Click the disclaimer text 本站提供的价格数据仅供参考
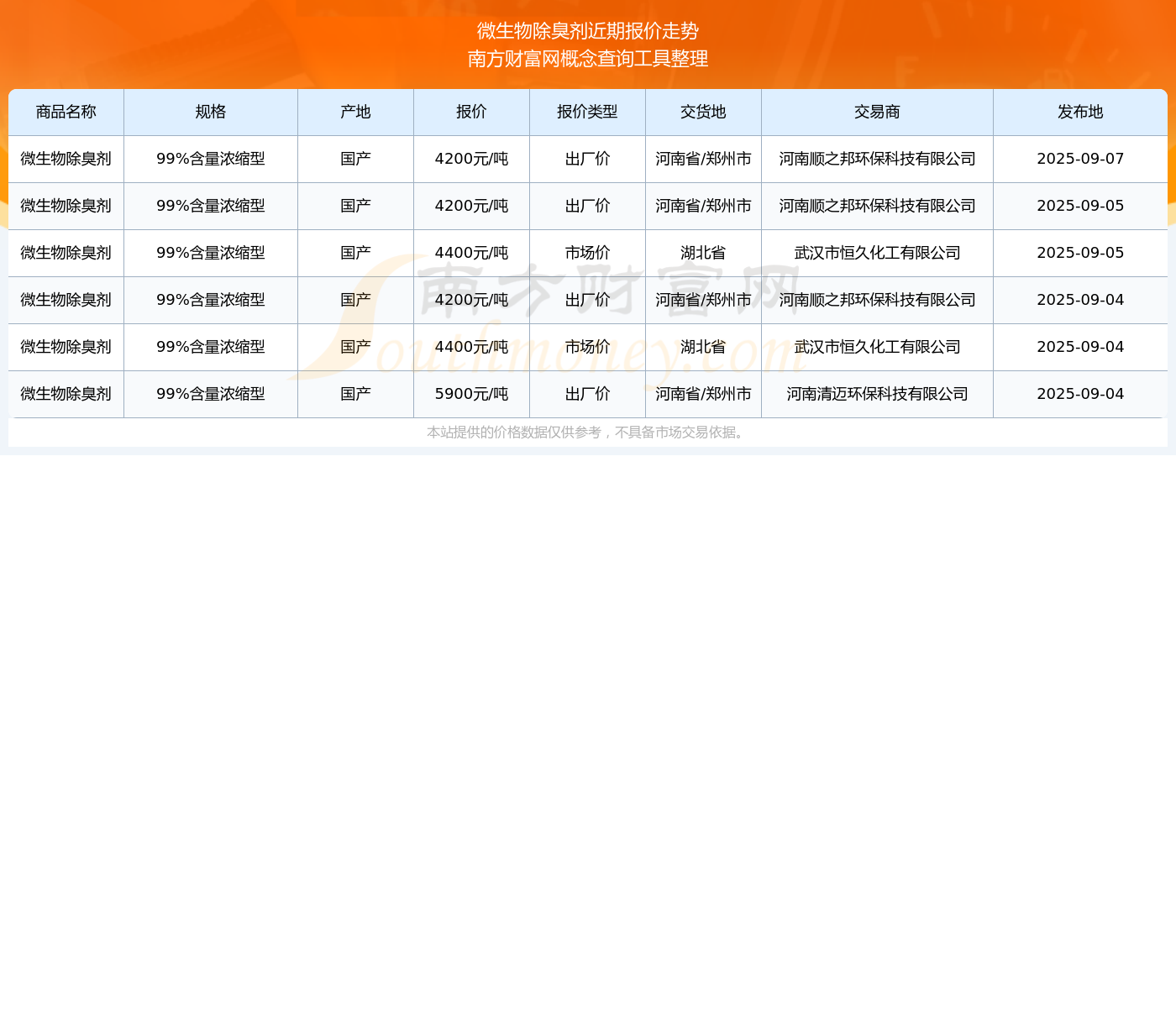The width and height of the screenshot is (1176, 1012). point(514,433)
